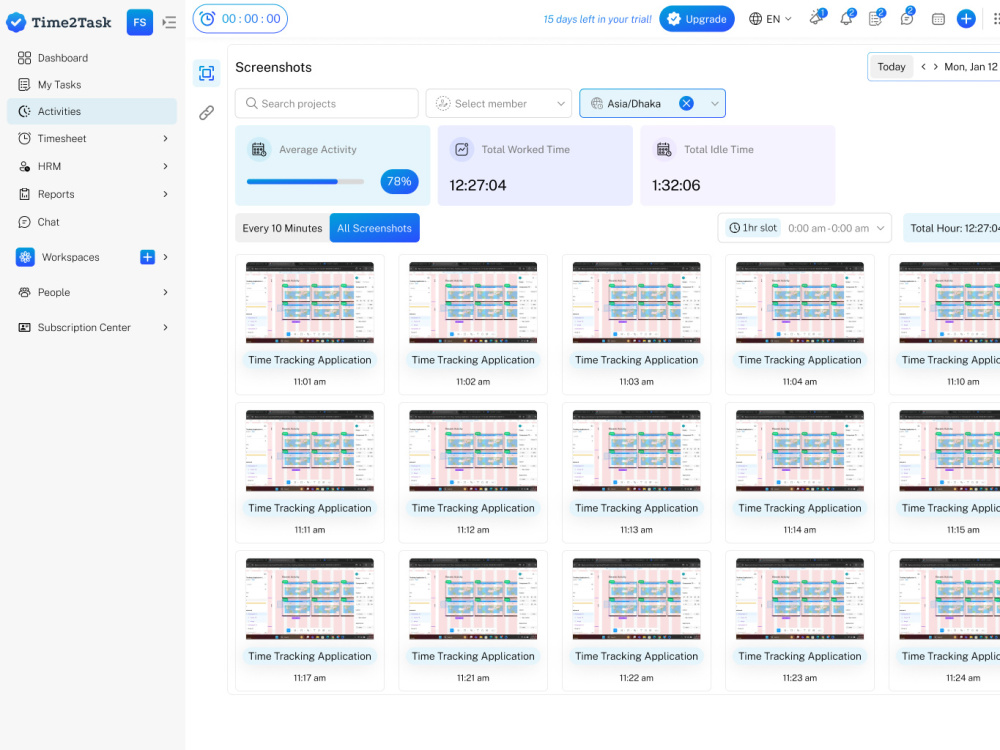The width and height of the screenshot is (1000, 750).
Task: Click the Average Activity progress bar
Action: tap(305, 182)
